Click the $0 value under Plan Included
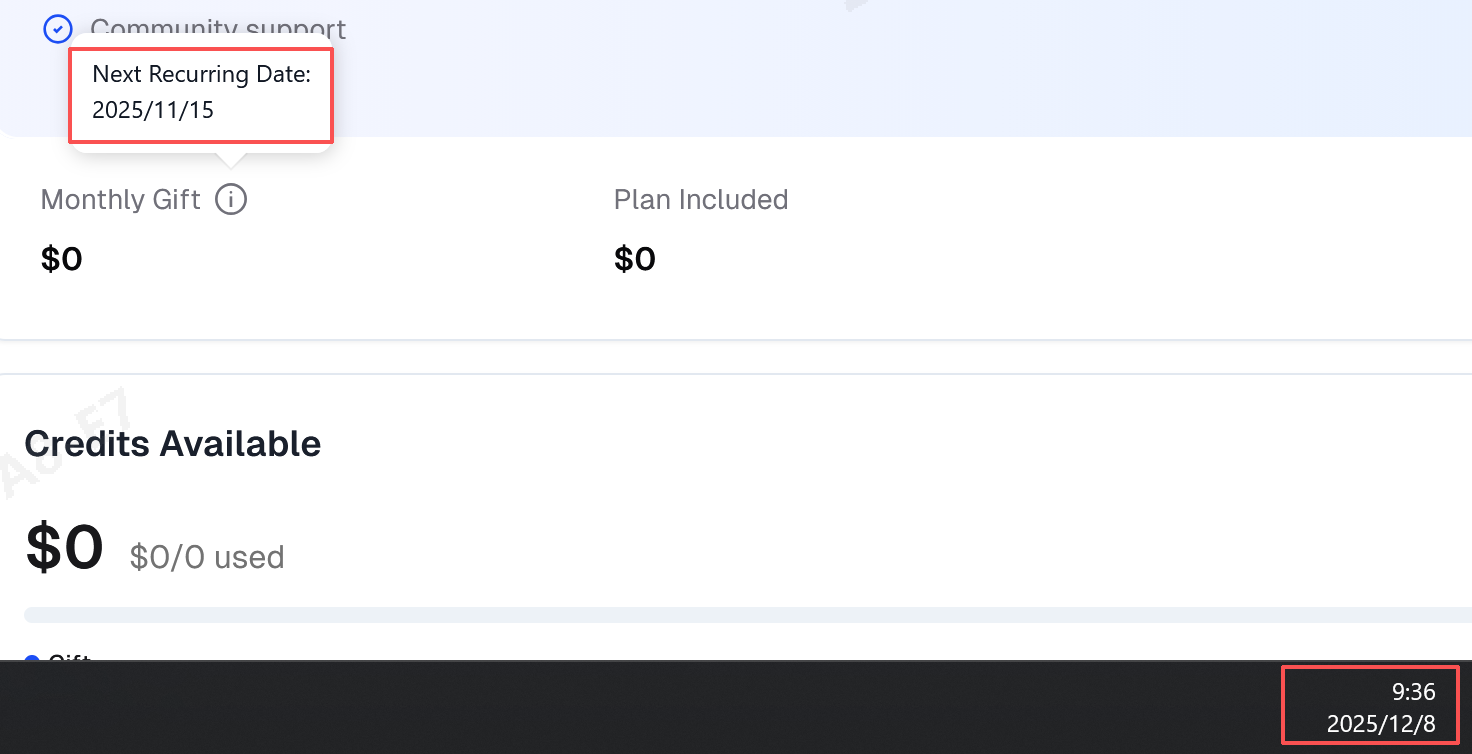This screenshot has width=1472, height=754. pos(635,260)
